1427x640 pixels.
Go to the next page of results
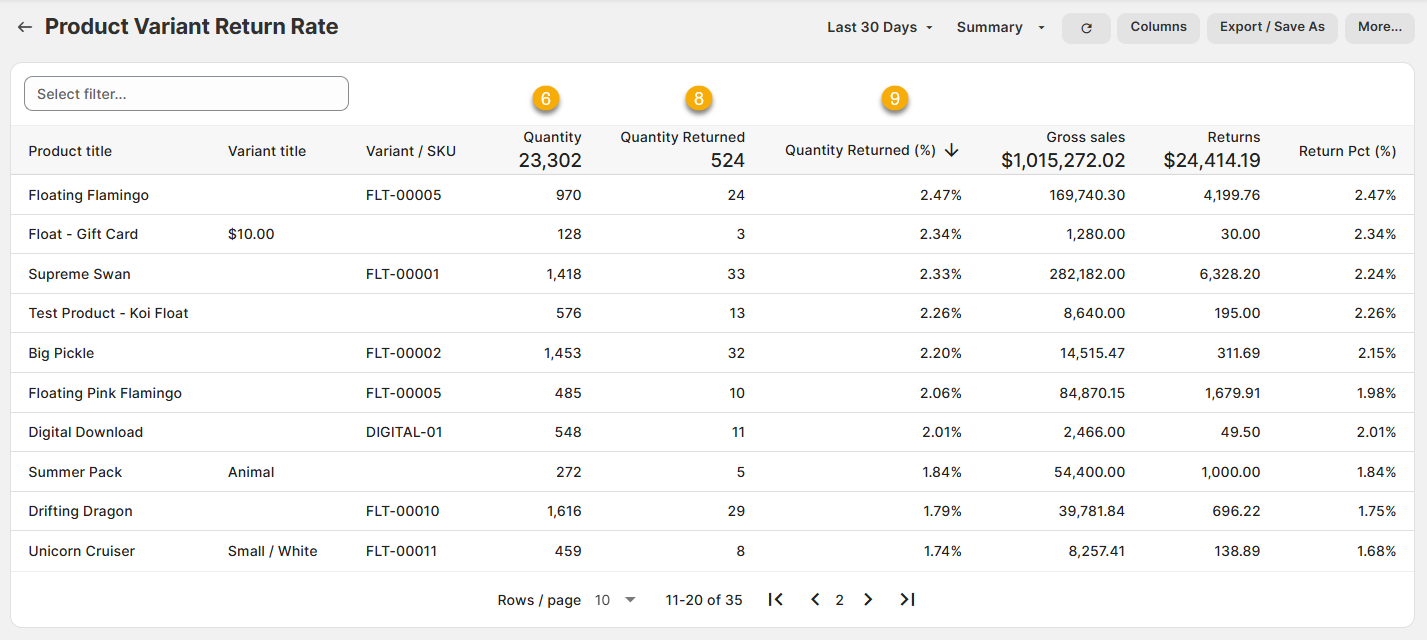click(x=868, y=600)
